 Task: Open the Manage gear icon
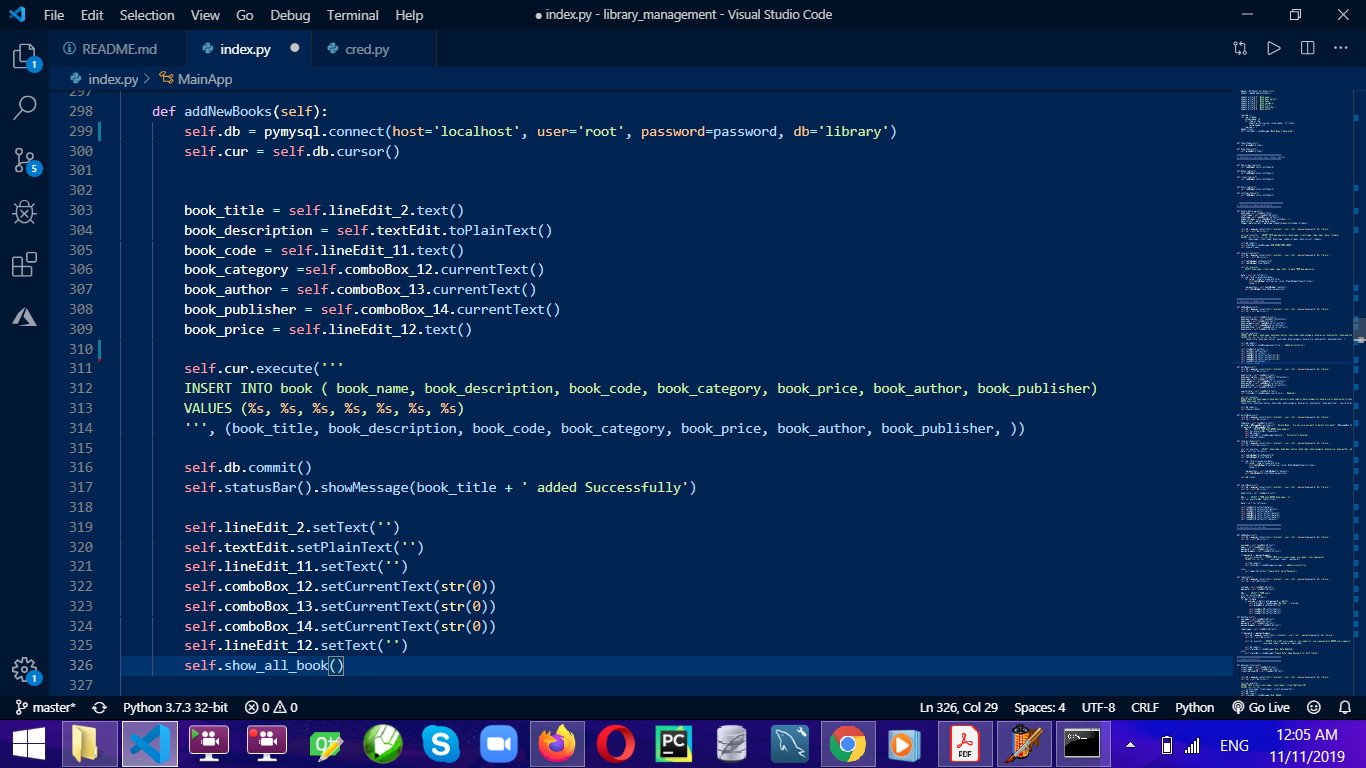(x=24, y=670)
